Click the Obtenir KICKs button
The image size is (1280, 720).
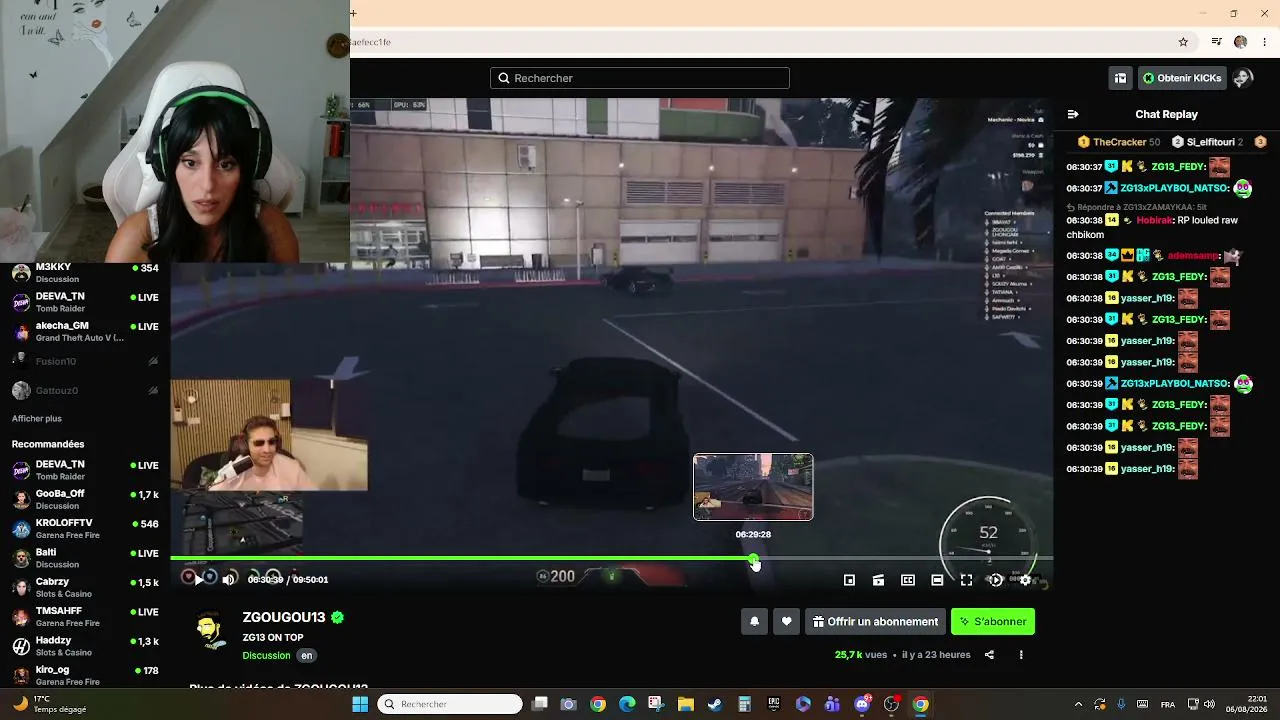[x=1182, y=78]
